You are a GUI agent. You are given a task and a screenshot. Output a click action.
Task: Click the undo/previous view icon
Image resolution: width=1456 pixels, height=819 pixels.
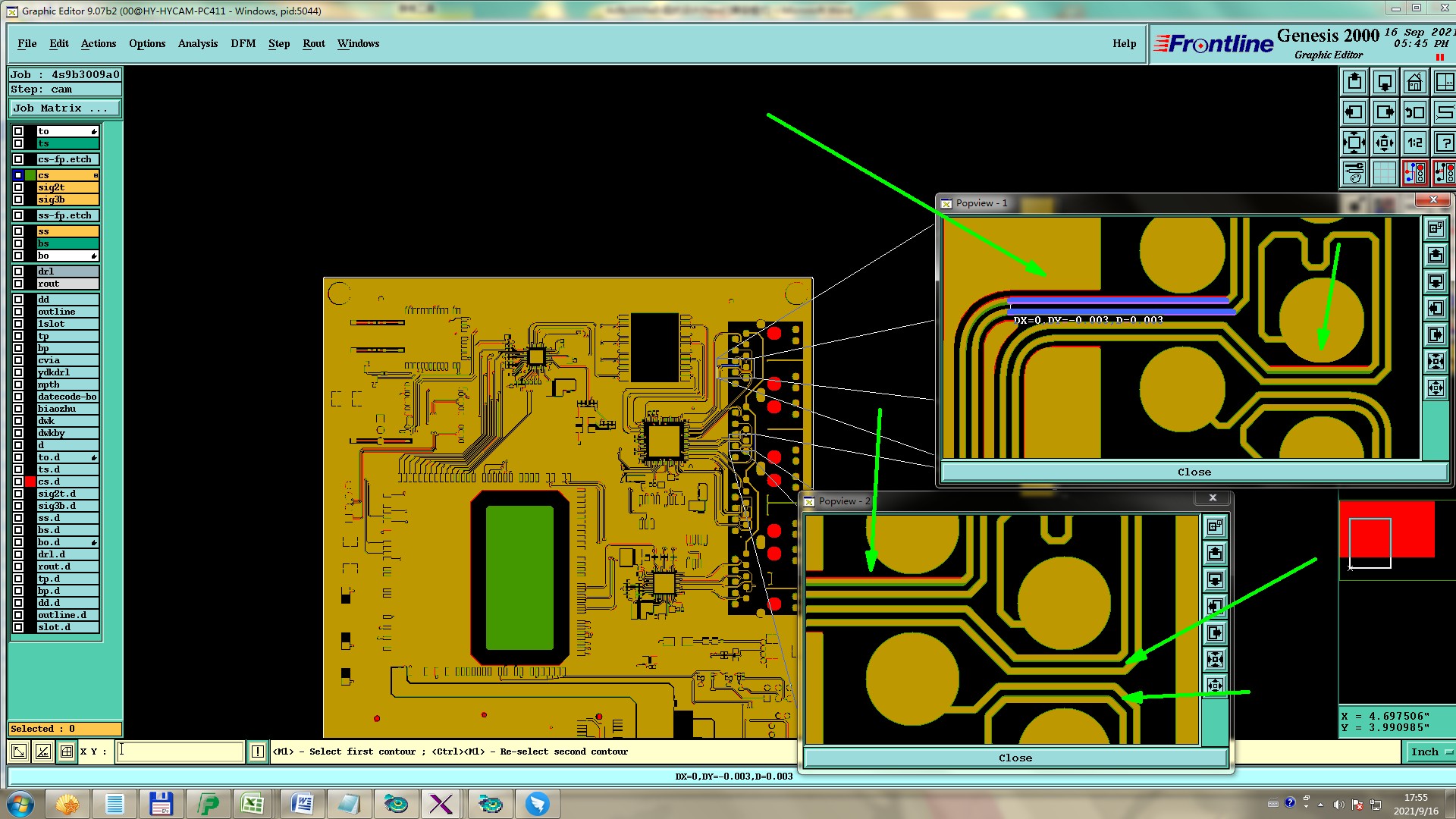coord(1414,112)
